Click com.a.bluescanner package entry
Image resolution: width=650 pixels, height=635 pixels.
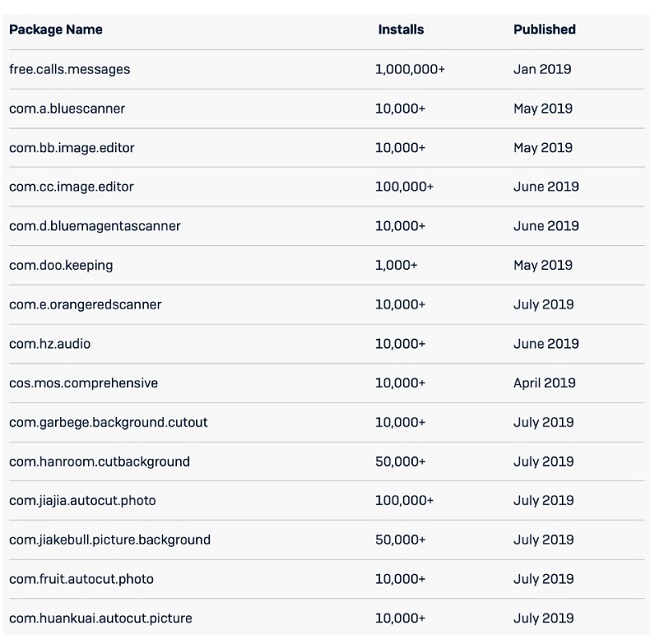click(67, 109)
